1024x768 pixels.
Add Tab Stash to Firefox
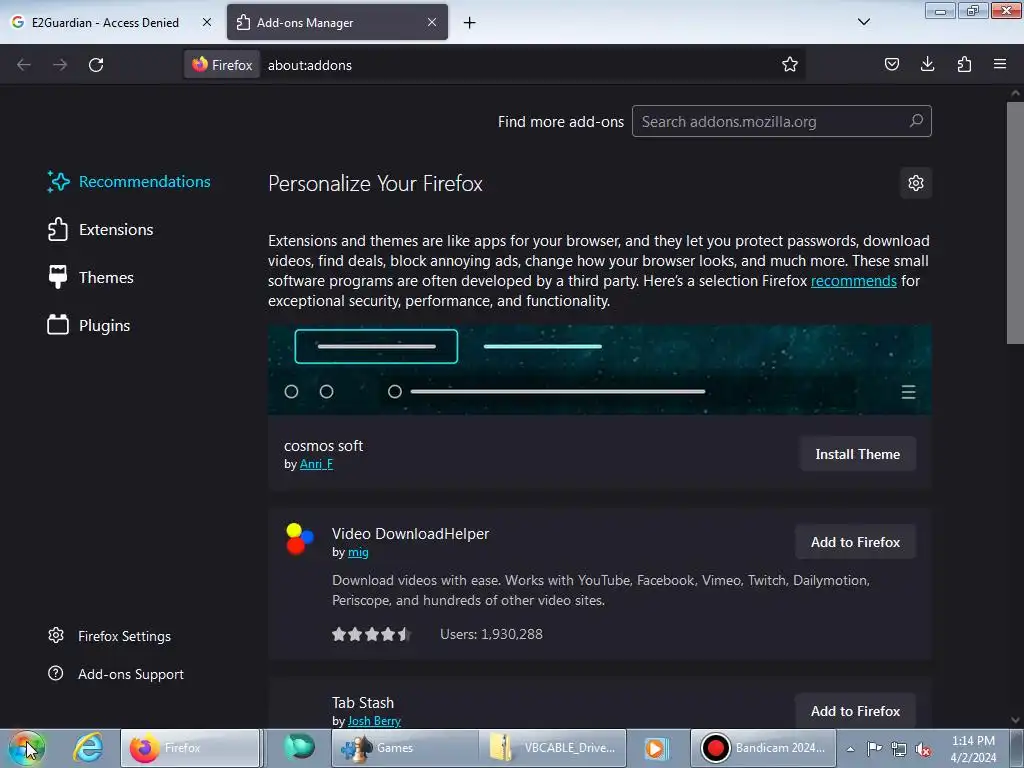click(x=856, y=711)
